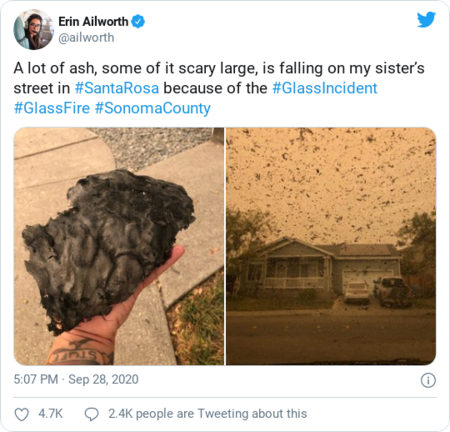The width and height of the screenshot is (450, 432).
Task: Open the #GlassFire hashtag
Action: coord(52,108)
